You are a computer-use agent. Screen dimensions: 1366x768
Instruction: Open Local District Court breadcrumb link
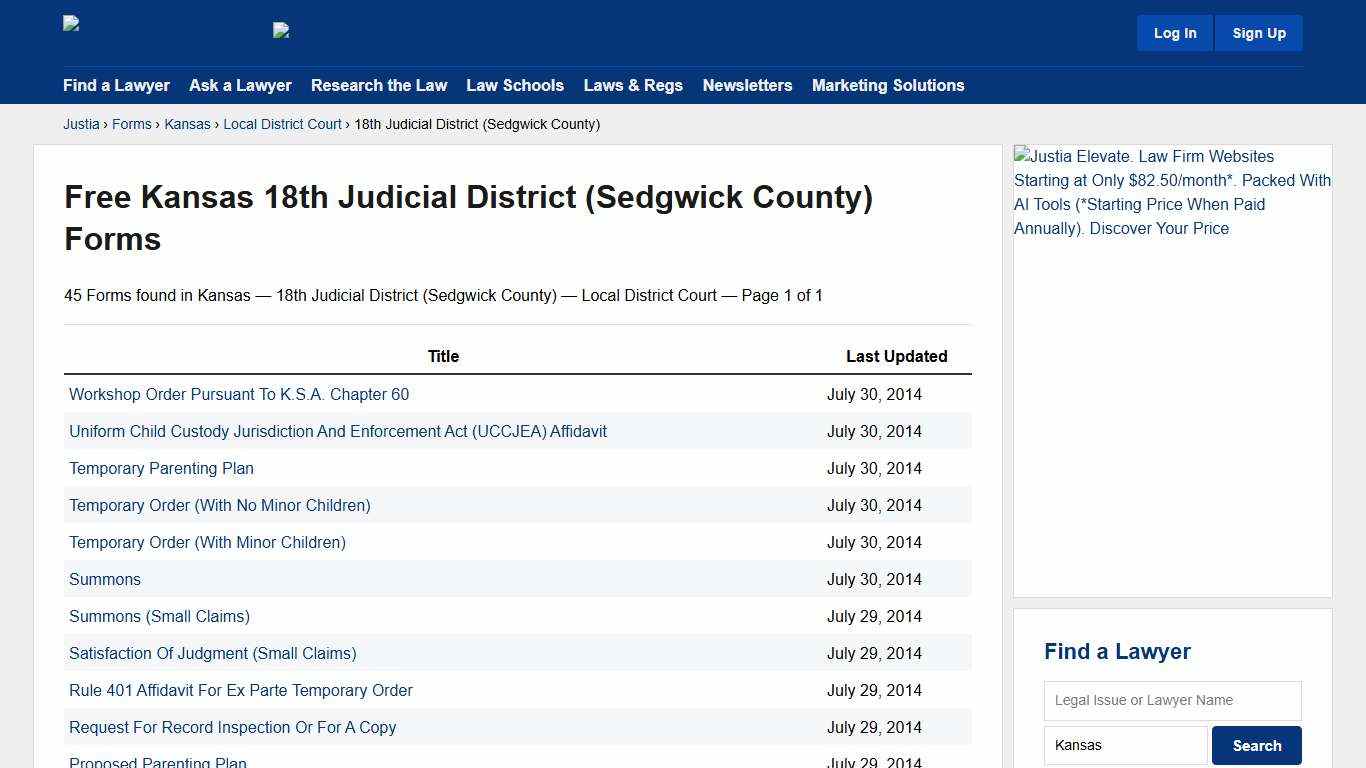pos(282,124)
